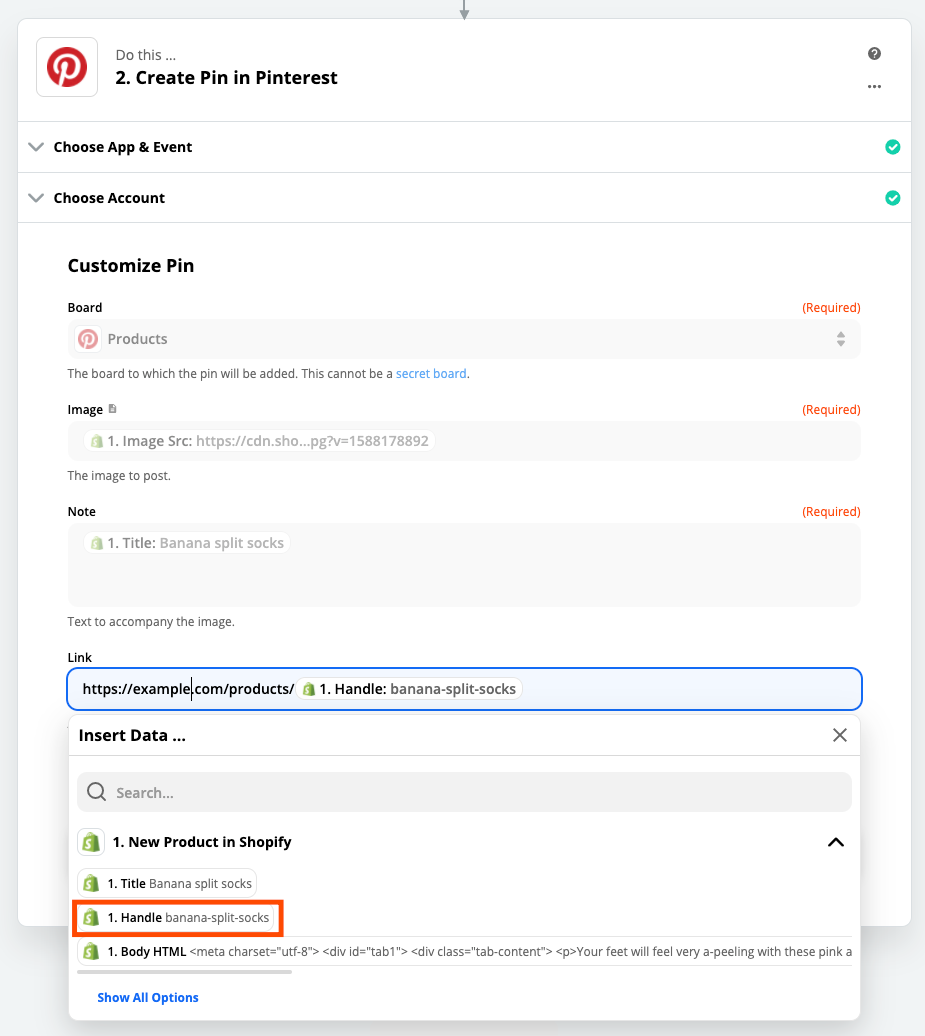This screenshot has width=925, height=1036.
Task: Click the green checkmark beside Choose Account
Action: click(893, 198)
